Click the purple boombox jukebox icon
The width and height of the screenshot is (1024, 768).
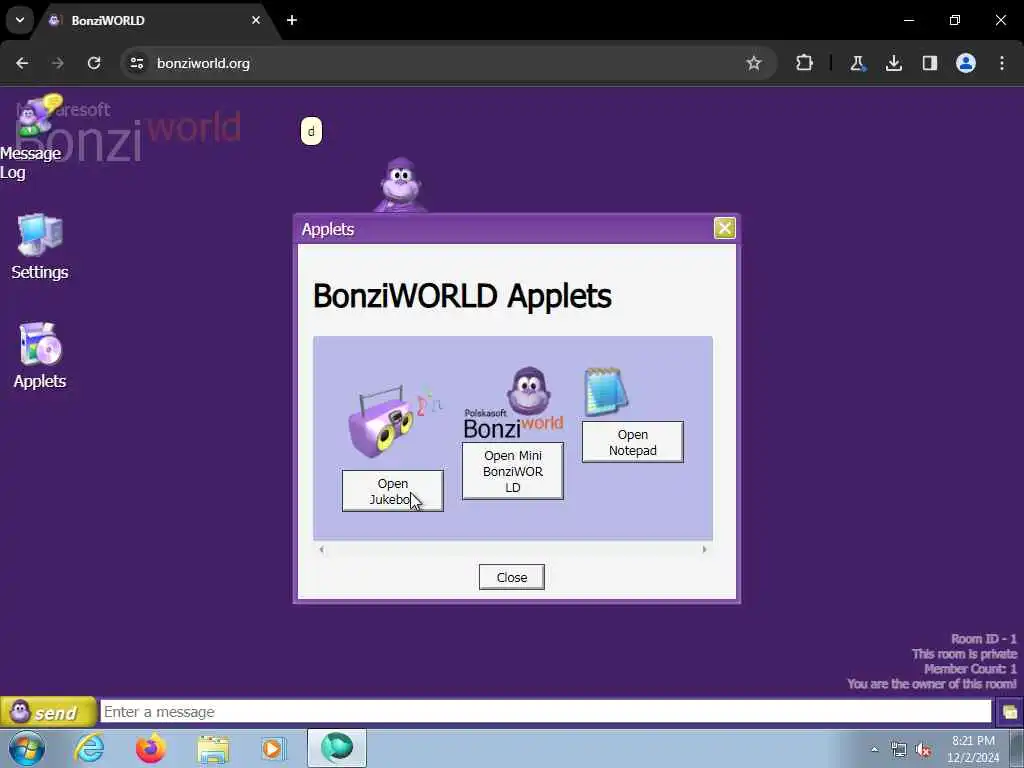coord(394,421)
